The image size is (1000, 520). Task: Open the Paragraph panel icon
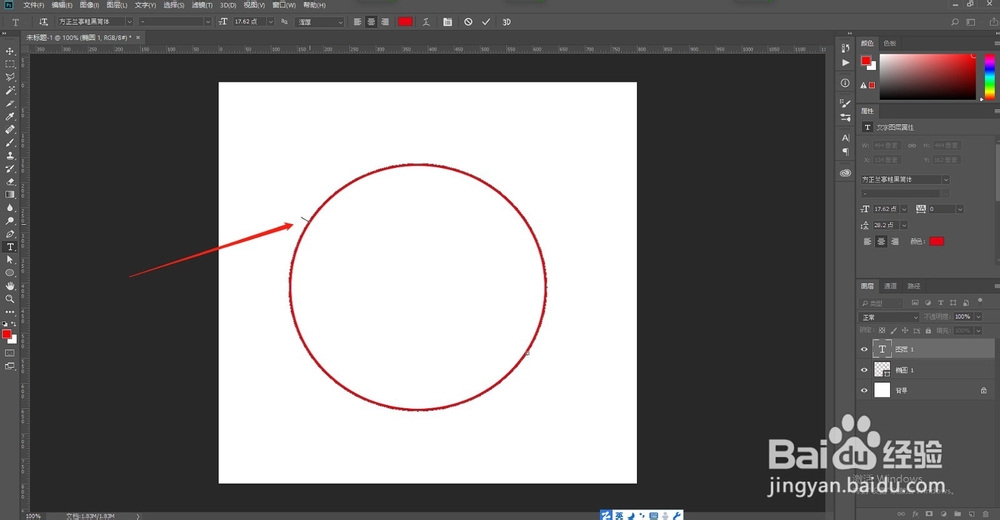(845, 152)
